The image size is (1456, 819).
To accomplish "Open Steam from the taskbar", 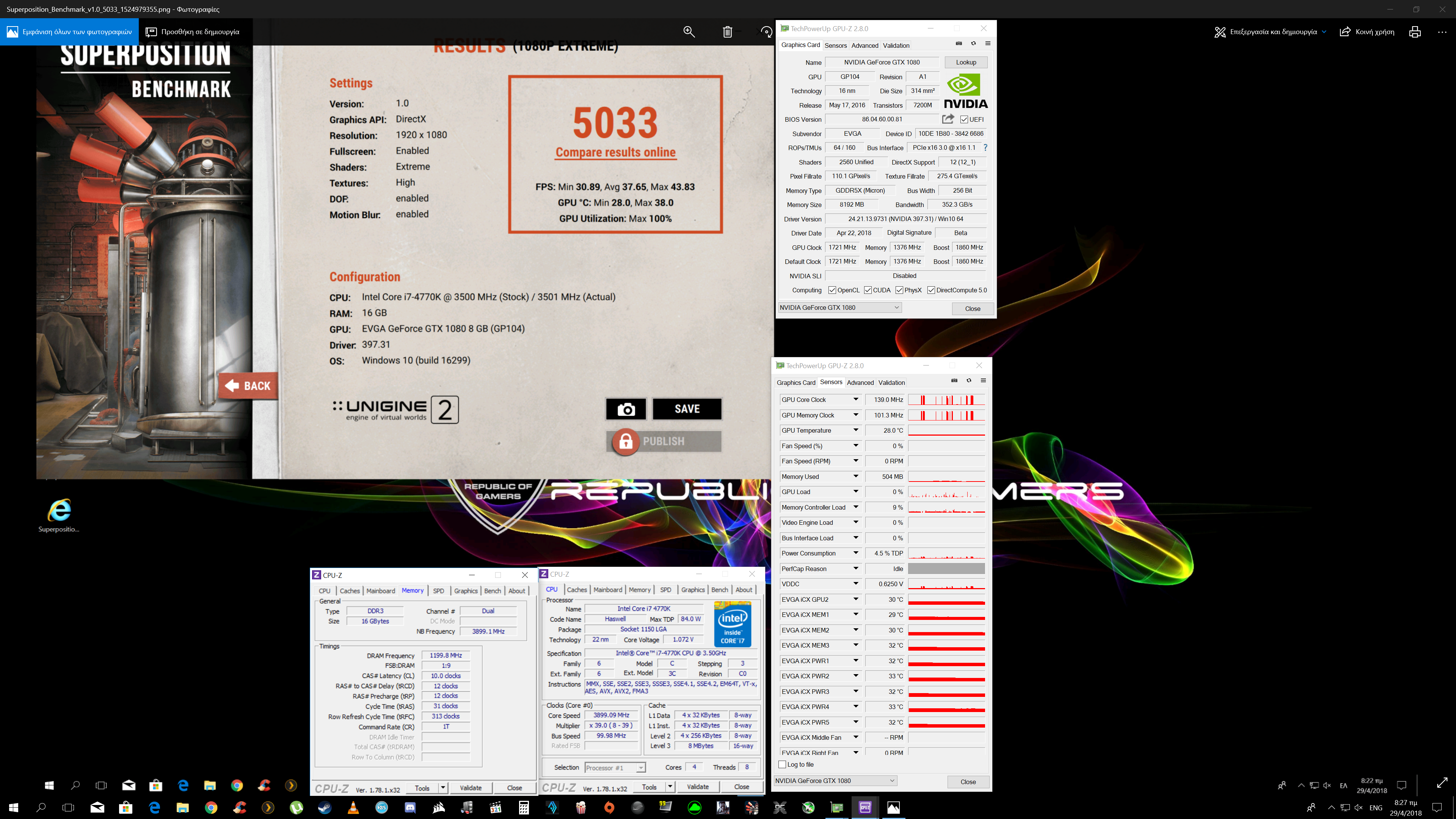I will (325, 808).
